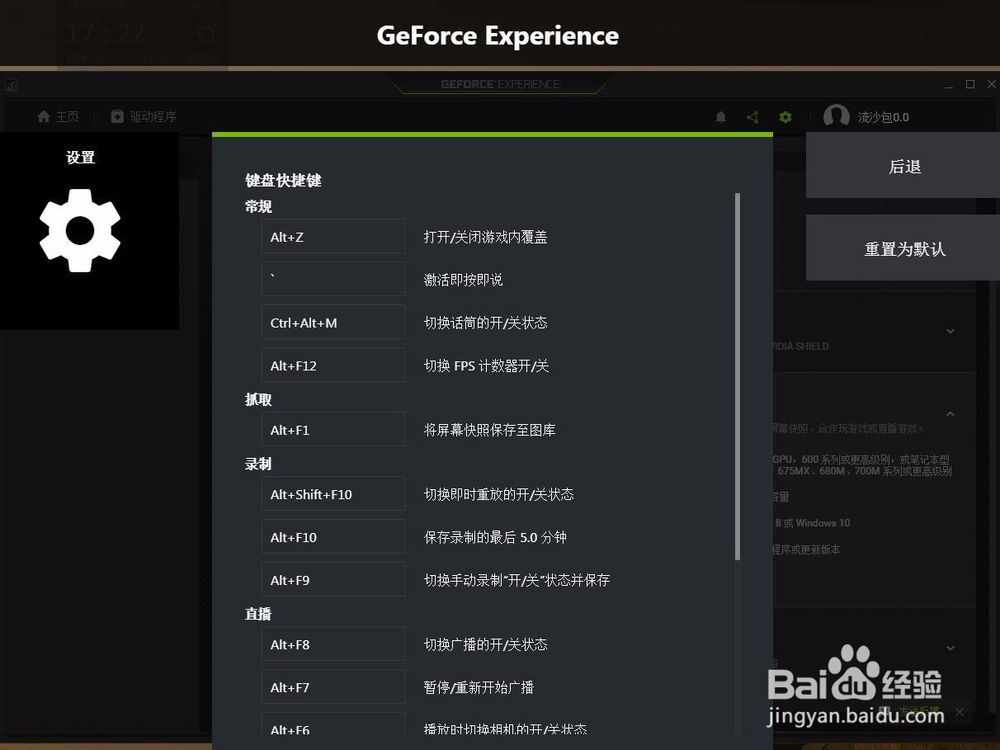
Task: Expand the NVIDIA SHIELD section chevron
Action: point(949,331)
